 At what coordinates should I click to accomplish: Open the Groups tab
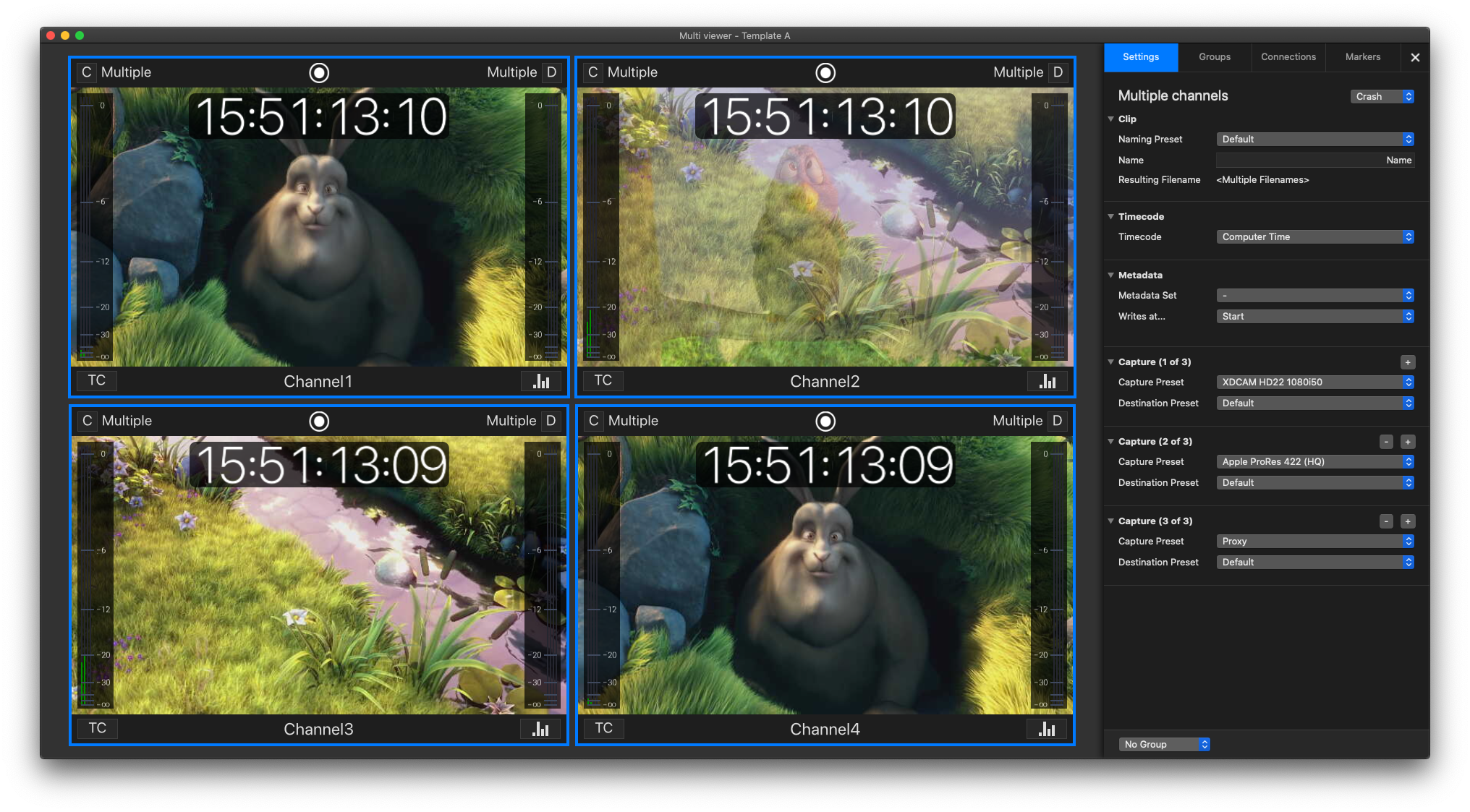(x=1215, y=57)
